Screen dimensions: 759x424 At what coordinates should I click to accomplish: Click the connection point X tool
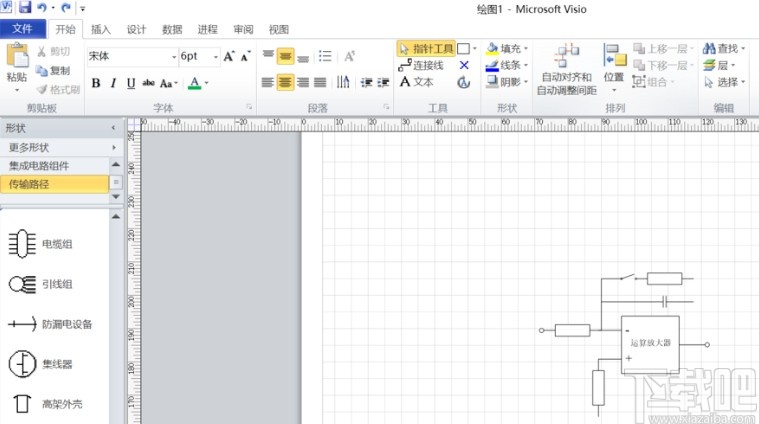[464, 65]
